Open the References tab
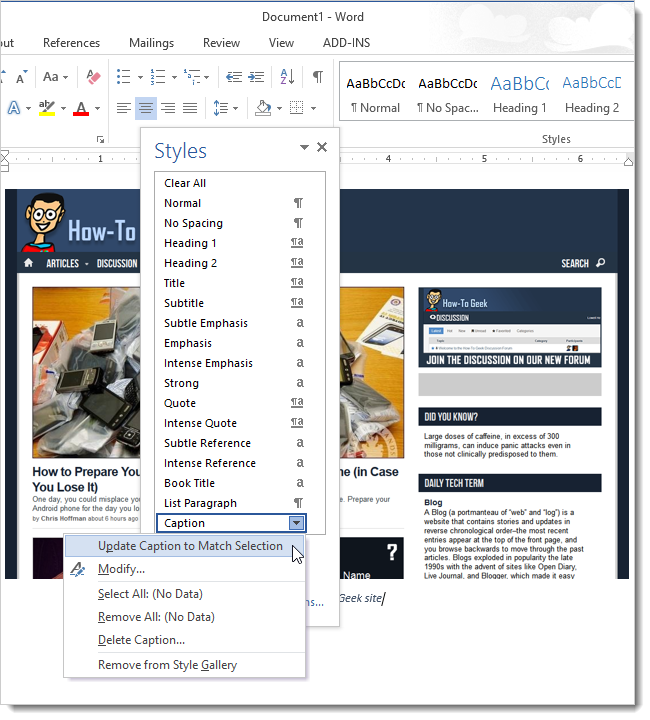Viewport: 650px width, 720px height. point(72,43)
